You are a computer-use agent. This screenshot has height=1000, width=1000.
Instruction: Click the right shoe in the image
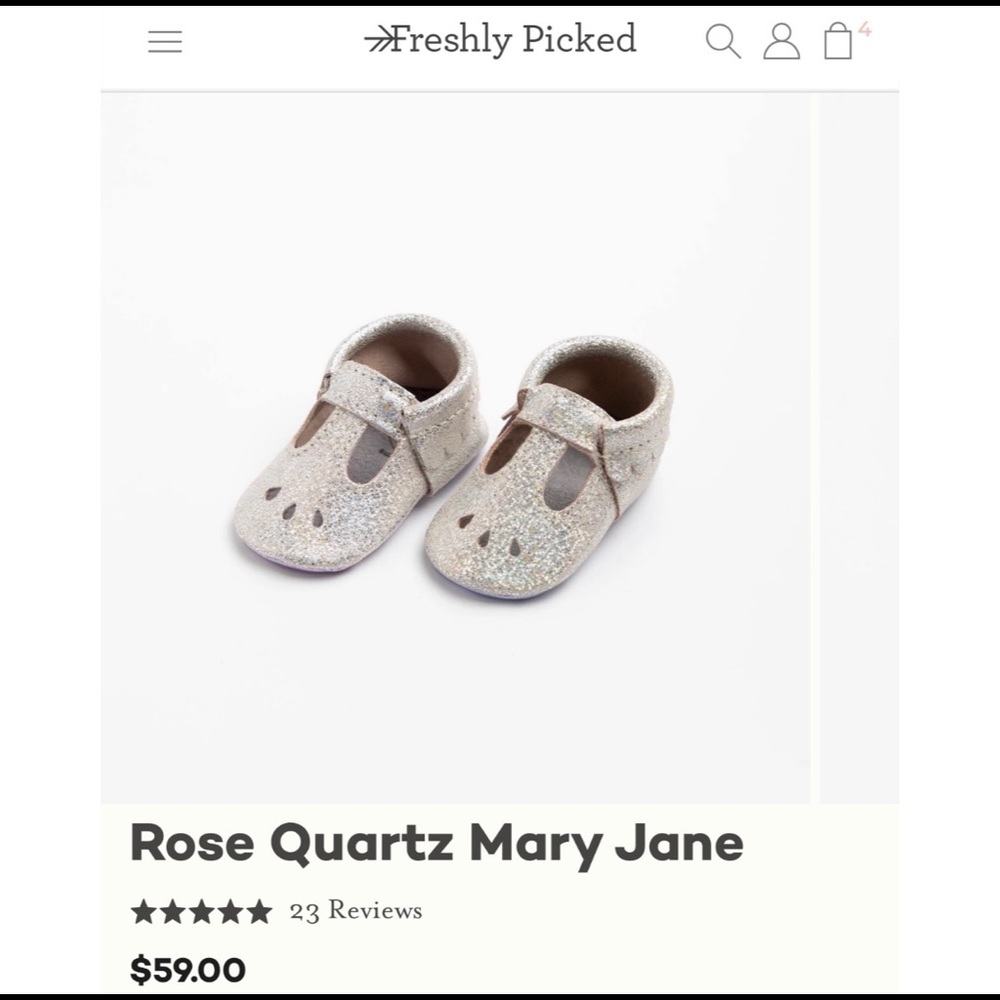pos(570,470)
